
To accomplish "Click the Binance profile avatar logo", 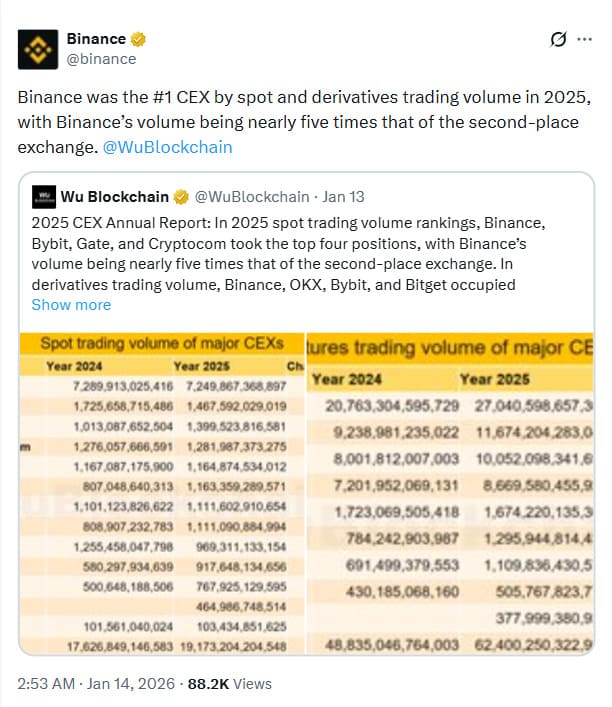I will coord(39,48).
